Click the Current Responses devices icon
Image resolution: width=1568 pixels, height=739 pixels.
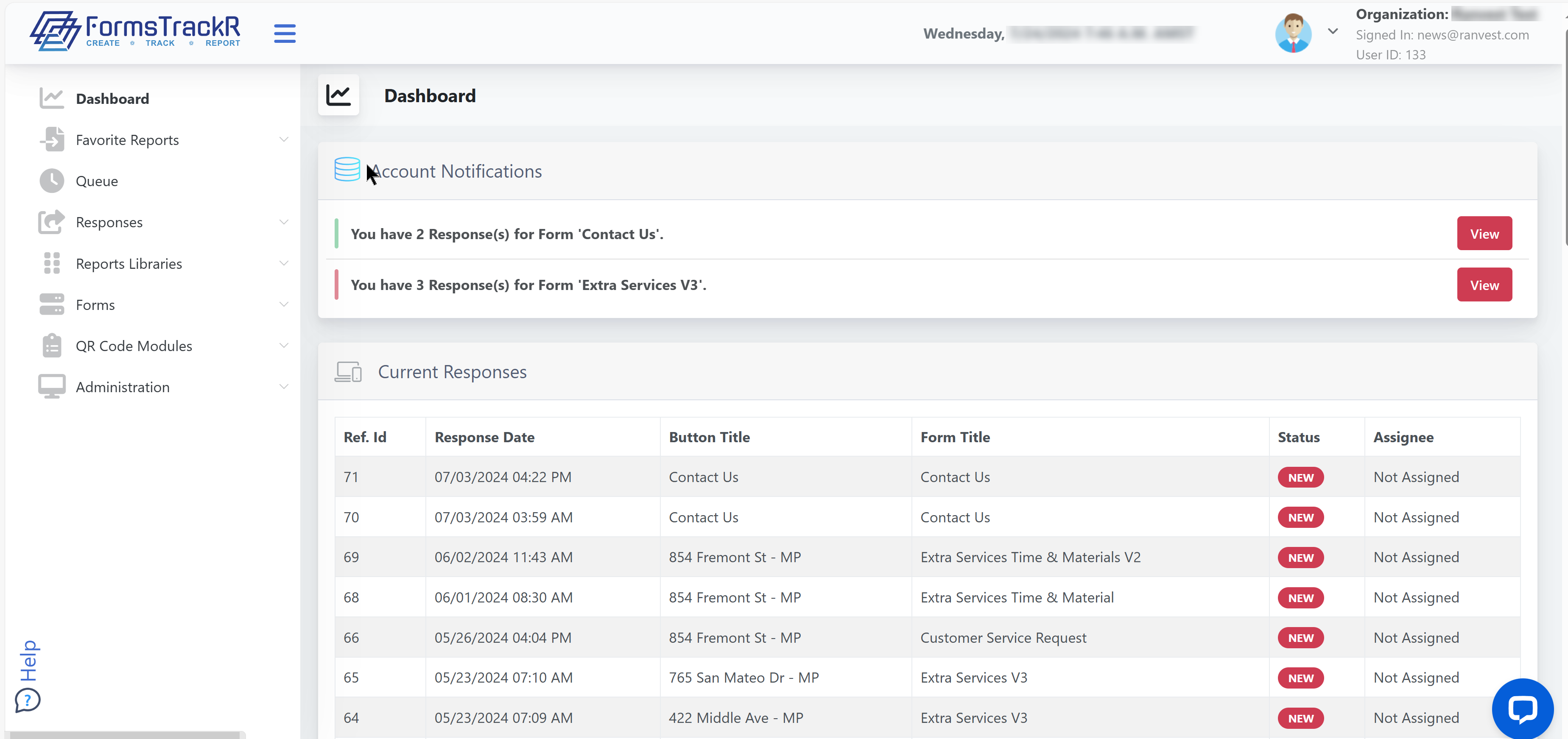[x=348, y=371]
